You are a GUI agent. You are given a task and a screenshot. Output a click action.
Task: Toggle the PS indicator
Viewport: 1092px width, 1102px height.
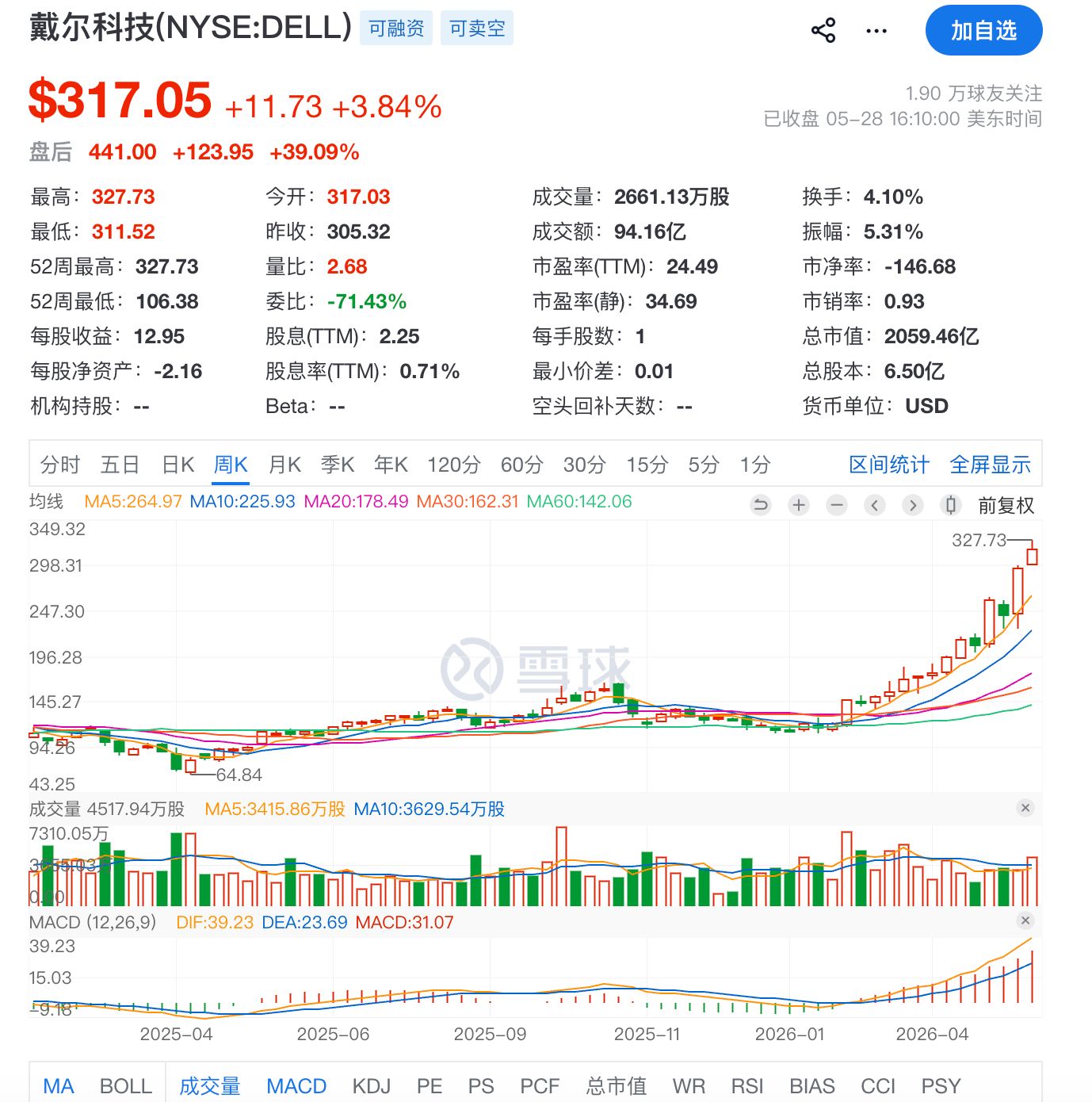[x=481, y=1086]
